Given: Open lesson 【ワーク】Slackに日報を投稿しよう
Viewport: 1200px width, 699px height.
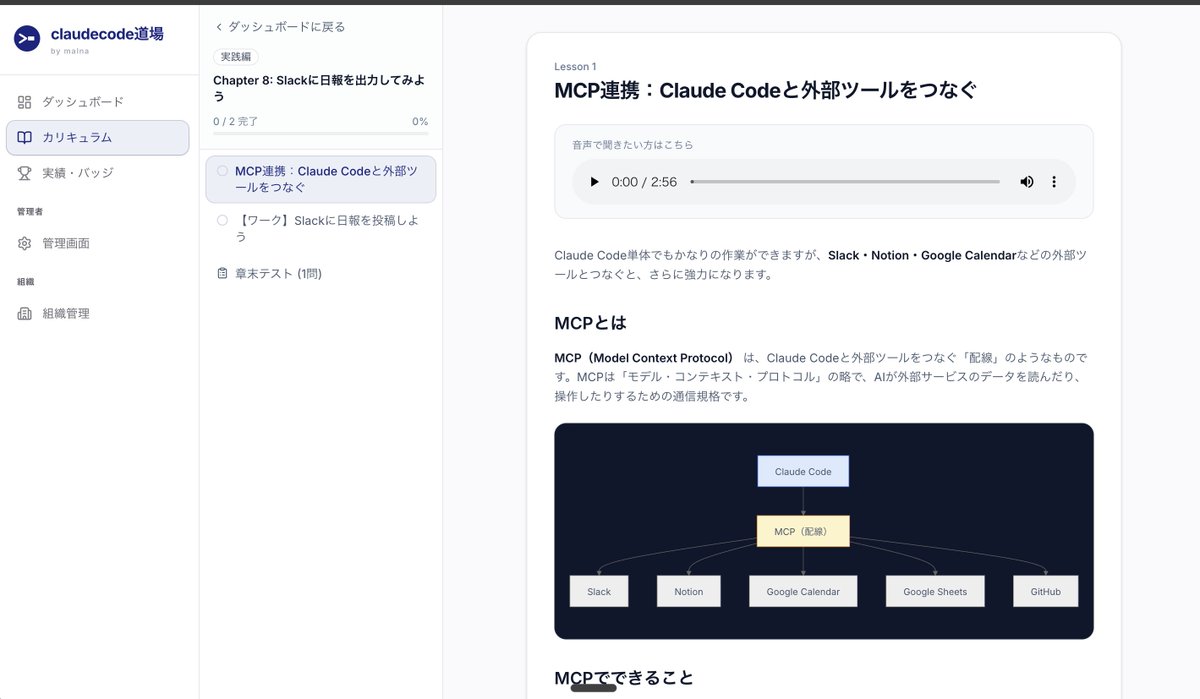Looking at the screenshot, I should (x=321, y=228).
